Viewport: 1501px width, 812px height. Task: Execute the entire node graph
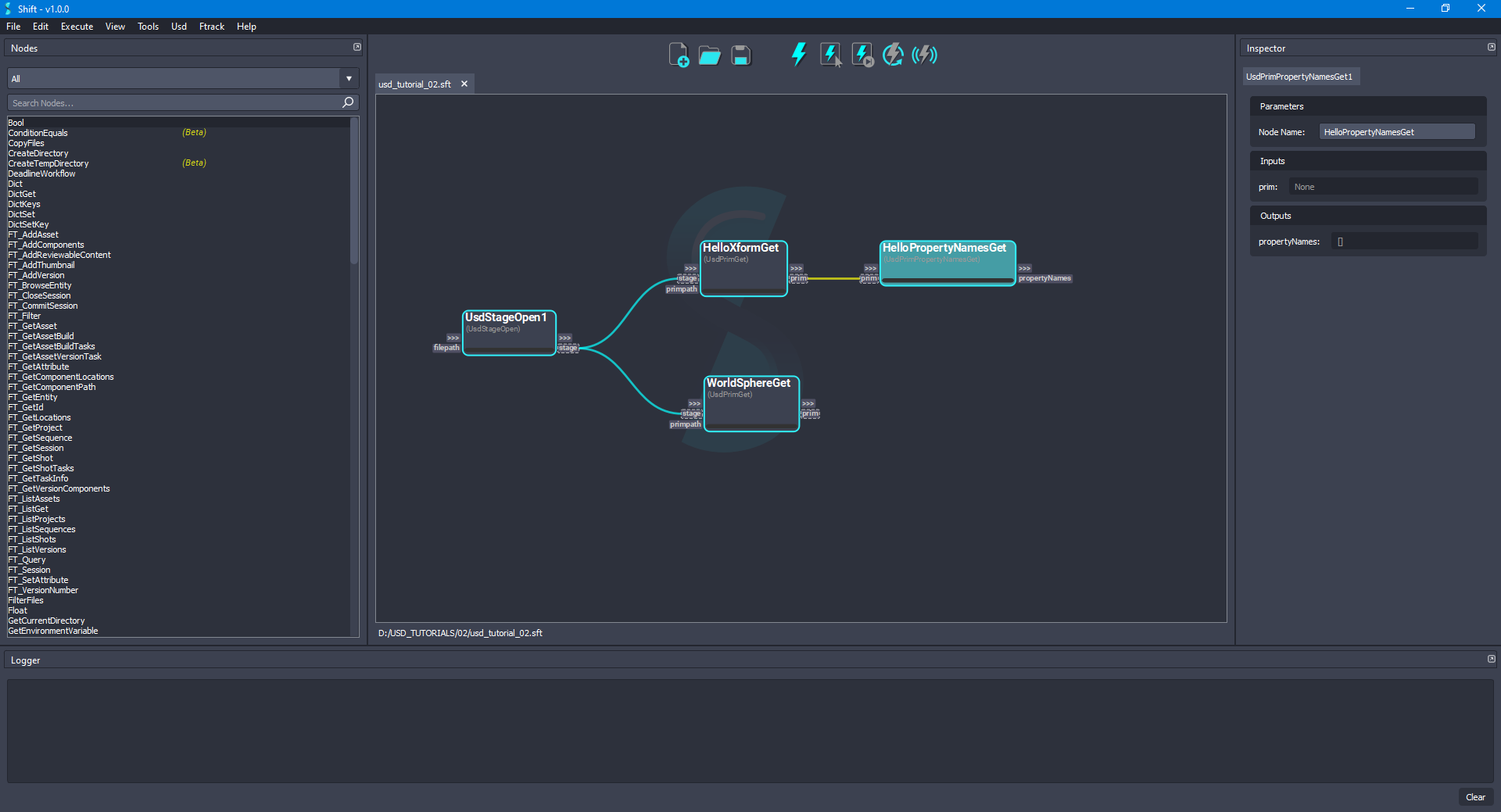798,54
